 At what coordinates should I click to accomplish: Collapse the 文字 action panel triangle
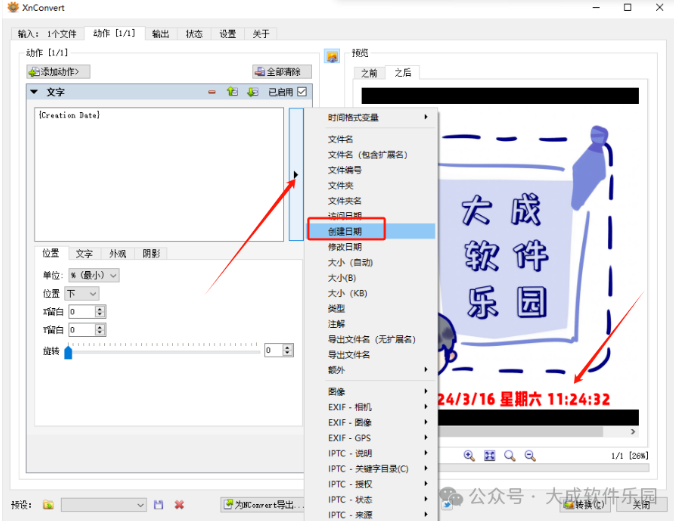[x=34, y=93]
